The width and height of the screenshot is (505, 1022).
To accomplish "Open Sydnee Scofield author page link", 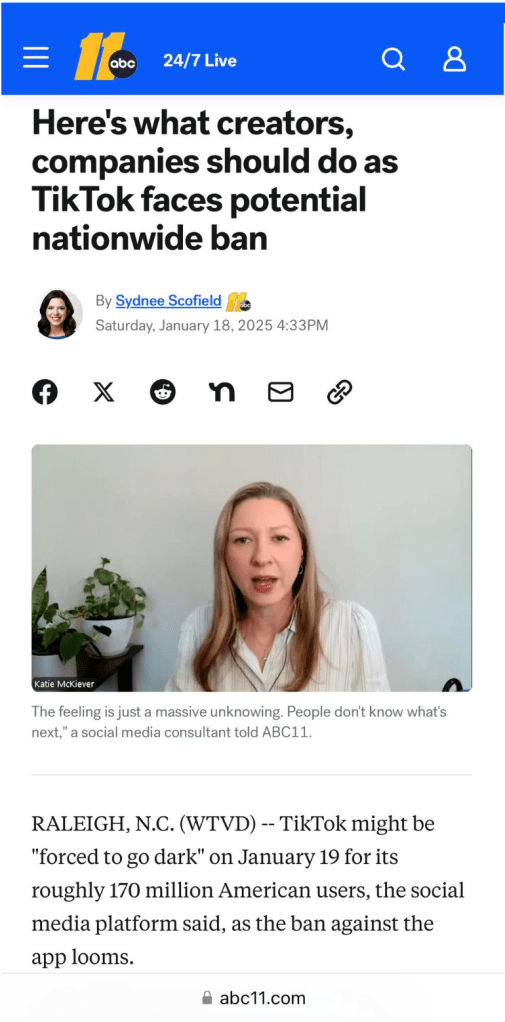I will [x=168, y=300].
